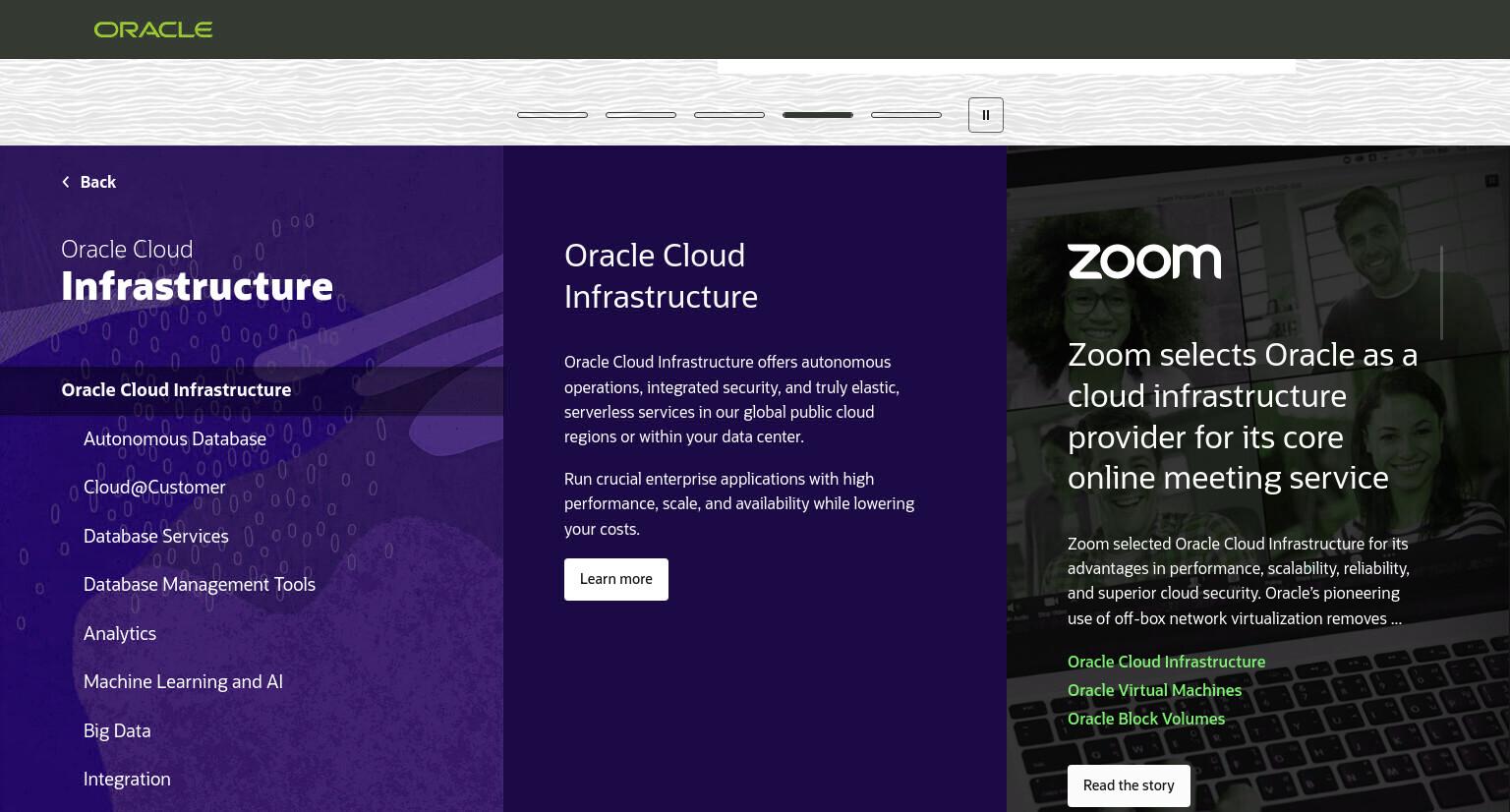Click Read the story button
1510x812 pixels.
pos(1129,785)
